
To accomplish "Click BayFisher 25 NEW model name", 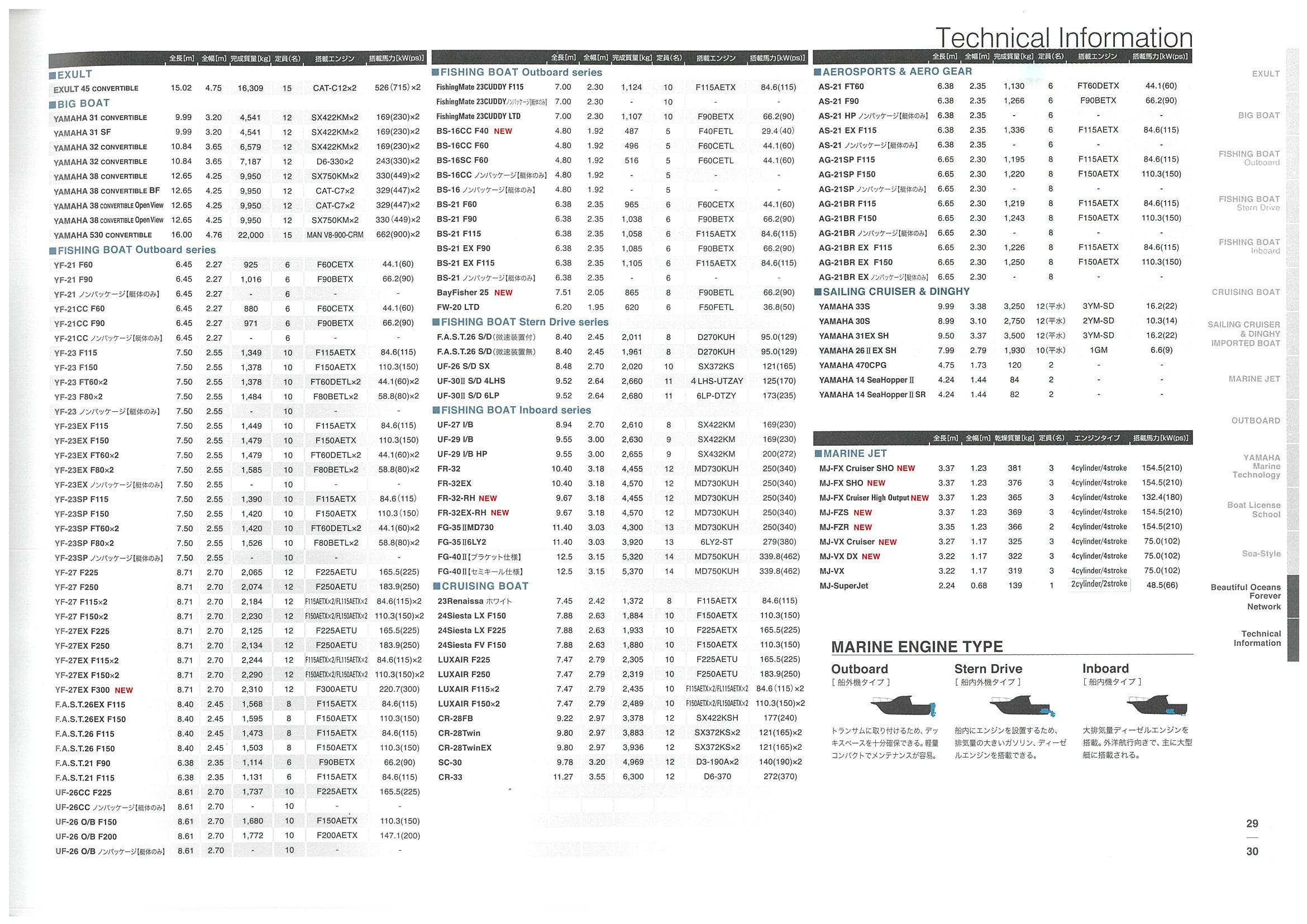I will click(474, 293).
